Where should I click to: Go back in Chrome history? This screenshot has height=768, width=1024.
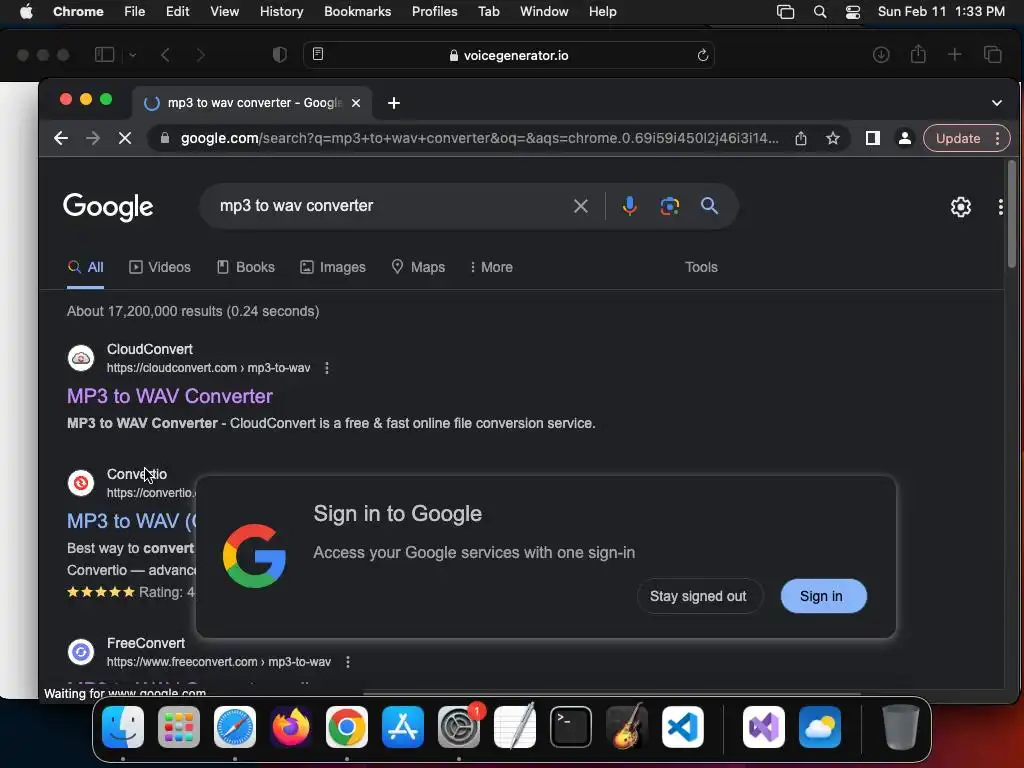tap(61, 138)
